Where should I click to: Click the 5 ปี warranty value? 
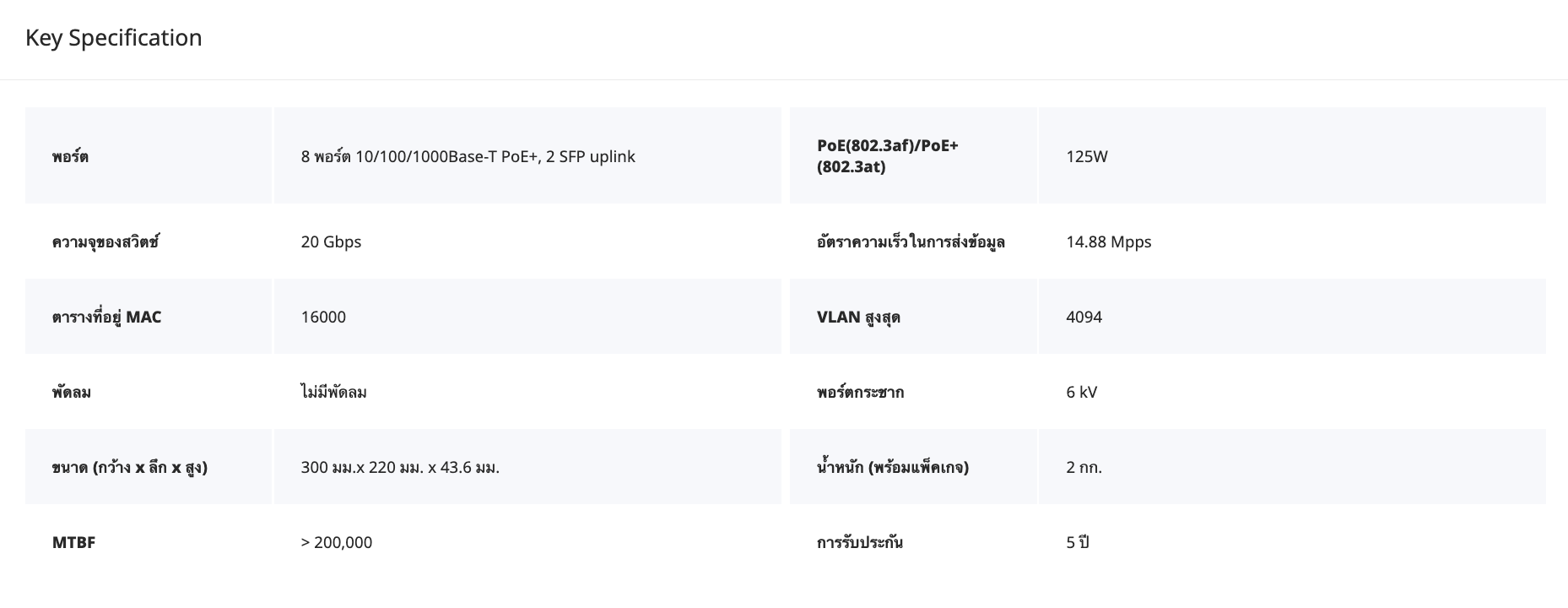coord(1077,542)
